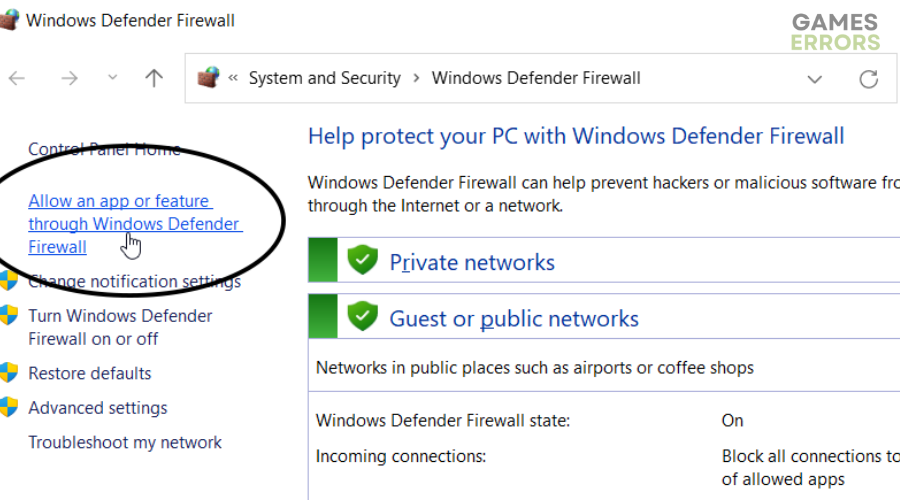Go up one level with Up arrow

click(x=154, y=78)
